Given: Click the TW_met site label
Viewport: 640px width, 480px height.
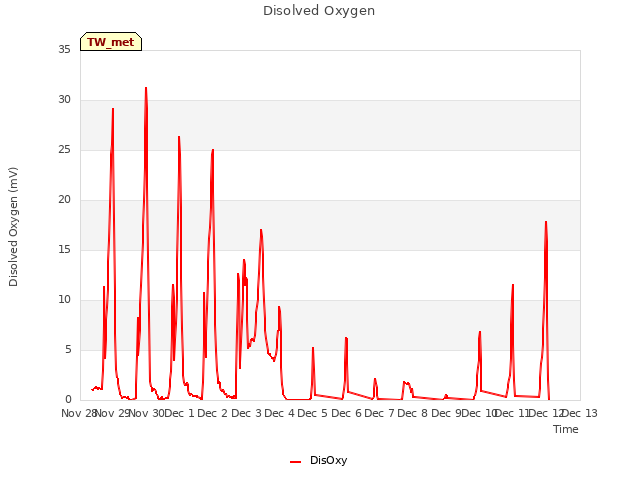Looking at the screenshot, I should point(111,42).
